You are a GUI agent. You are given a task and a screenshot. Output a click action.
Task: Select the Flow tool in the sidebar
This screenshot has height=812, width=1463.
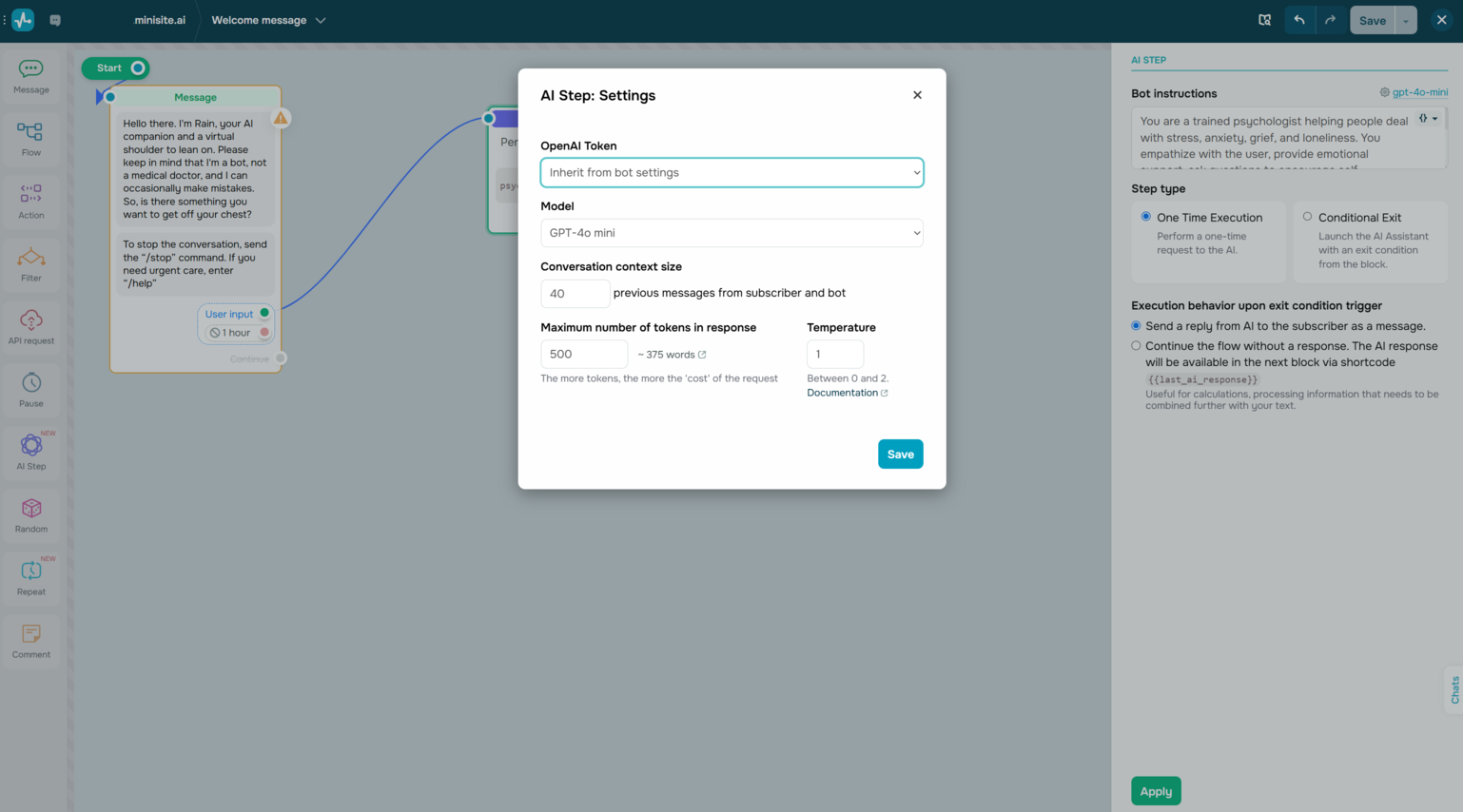[31, 139]
